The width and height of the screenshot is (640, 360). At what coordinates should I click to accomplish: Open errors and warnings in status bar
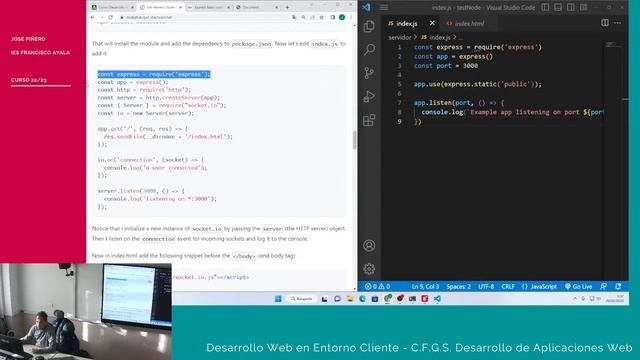378,287
